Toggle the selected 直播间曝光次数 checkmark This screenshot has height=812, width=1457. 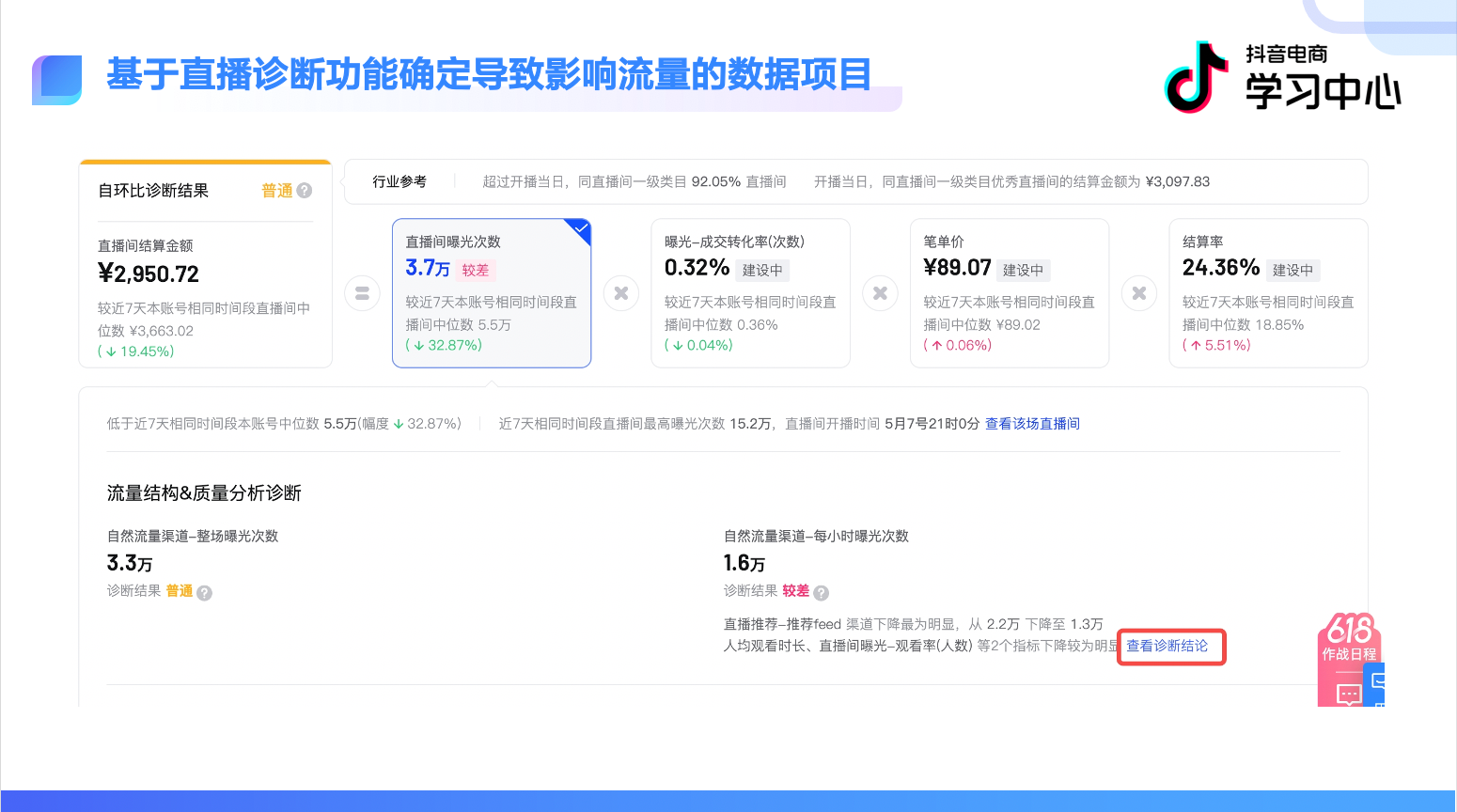pyautogui.click(x=580, y=229)
